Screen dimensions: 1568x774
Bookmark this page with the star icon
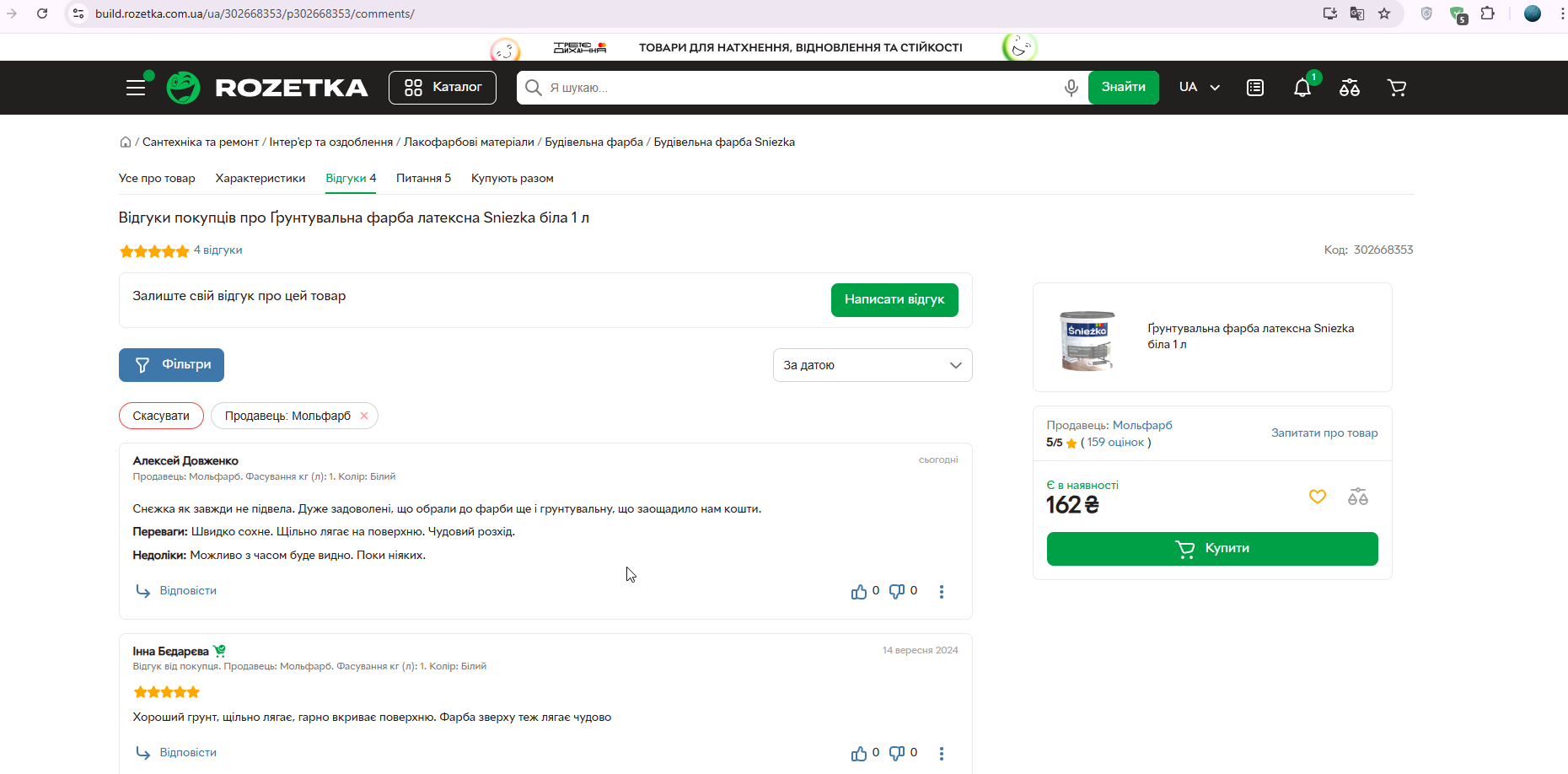(x=1384, y=13)
